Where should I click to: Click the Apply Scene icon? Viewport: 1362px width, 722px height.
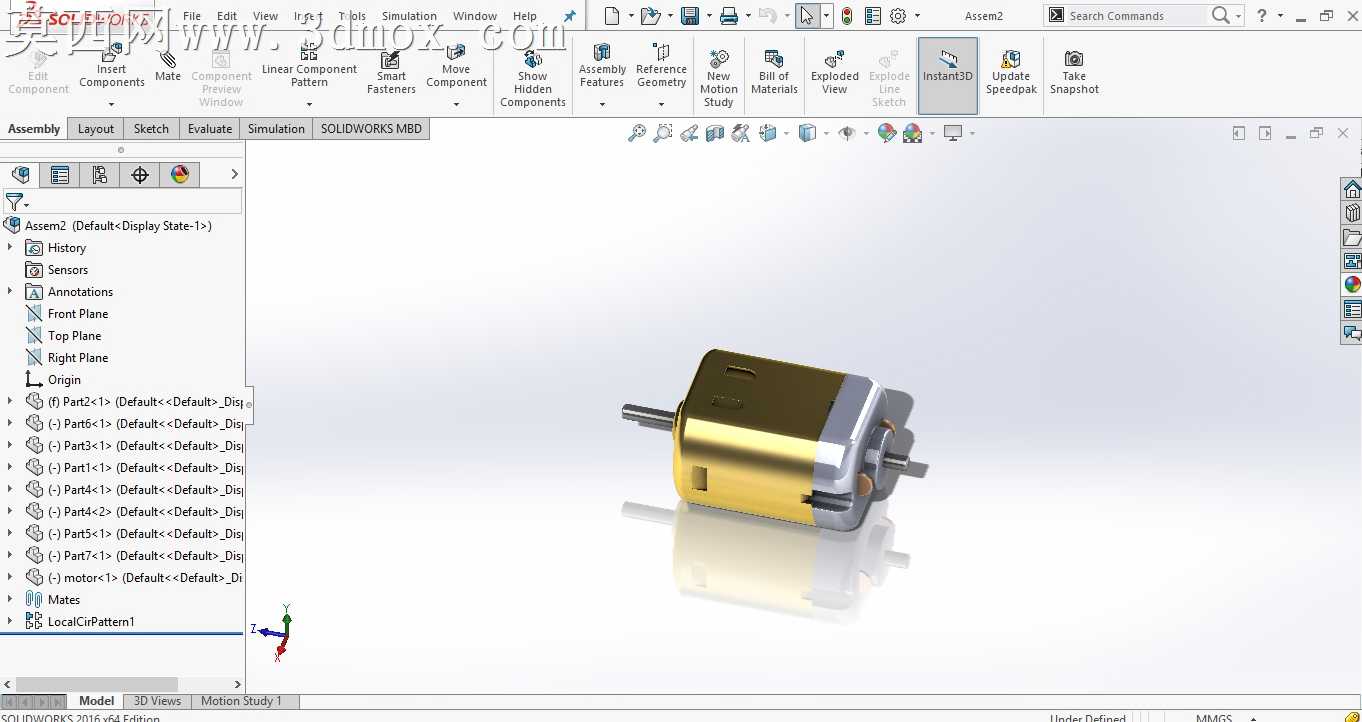[x=912, y=133]
